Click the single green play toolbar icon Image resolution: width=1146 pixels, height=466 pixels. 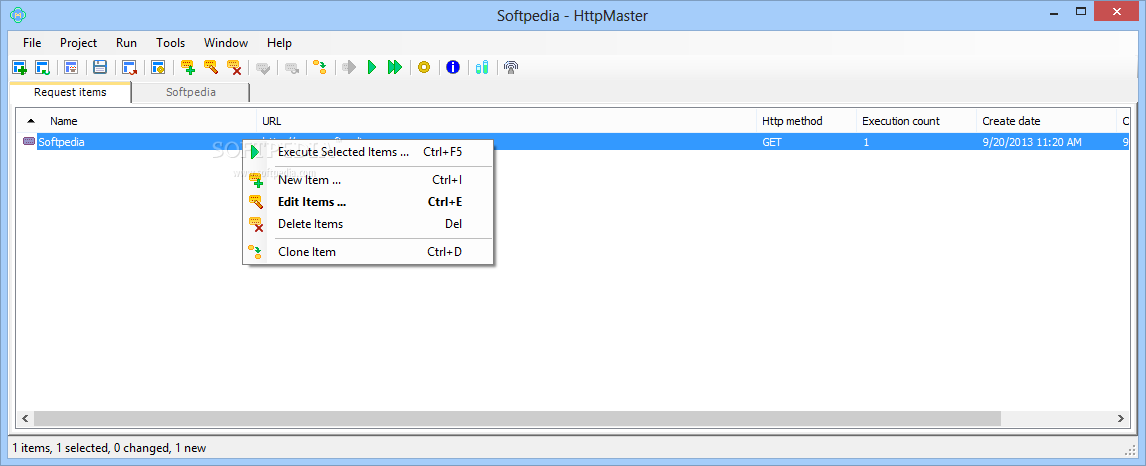tap(371, 67)
